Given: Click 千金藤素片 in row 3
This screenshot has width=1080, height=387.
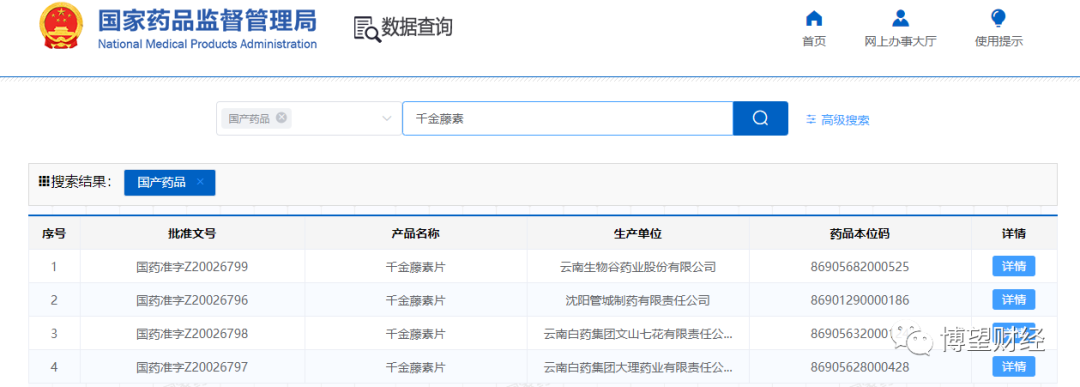Looking at the screenshot, I should [416, 334].
